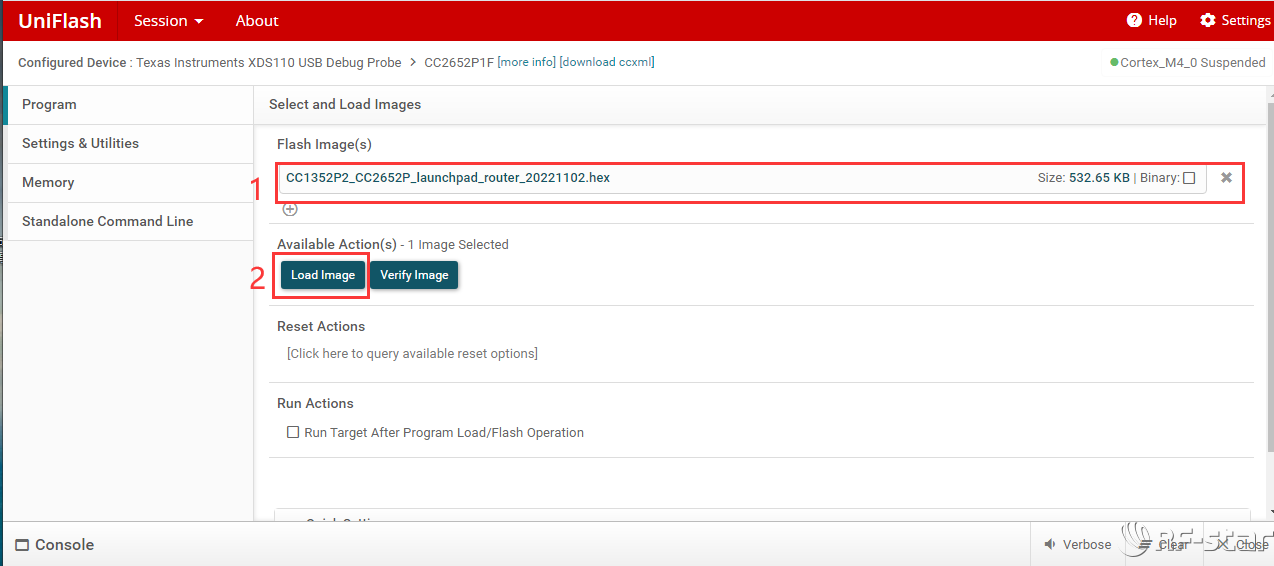Click the Console window icon
The width and height of the screenshot is (1274, 566).
pos(22,545)
